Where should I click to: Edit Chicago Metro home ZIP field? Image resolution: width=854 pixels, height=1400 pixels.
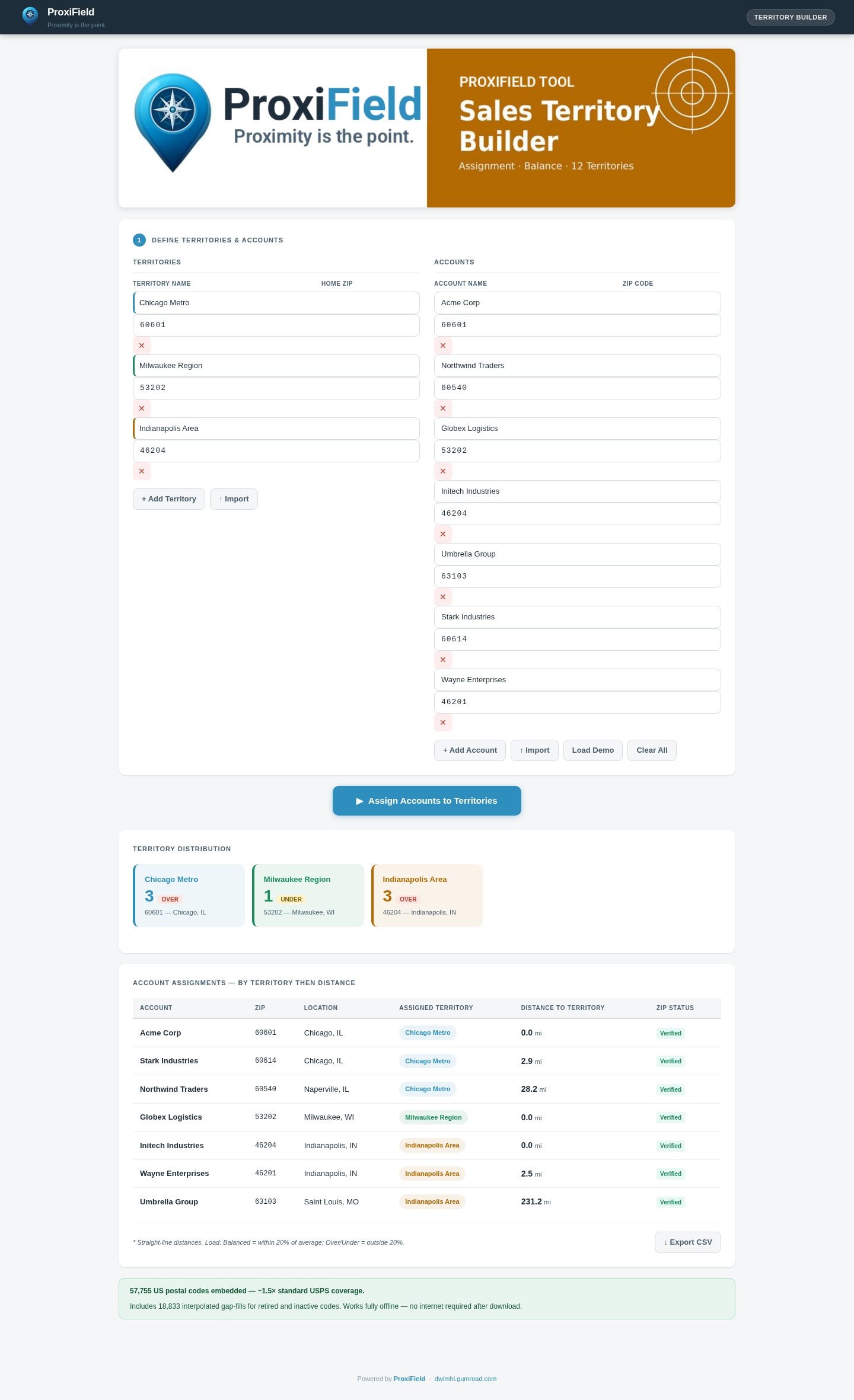point(276,325)
